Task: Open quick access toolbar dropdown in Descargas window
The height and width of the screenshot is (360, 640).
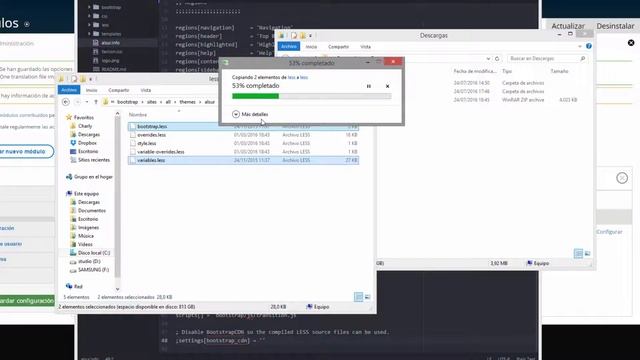Action: (x=311, y=36)
